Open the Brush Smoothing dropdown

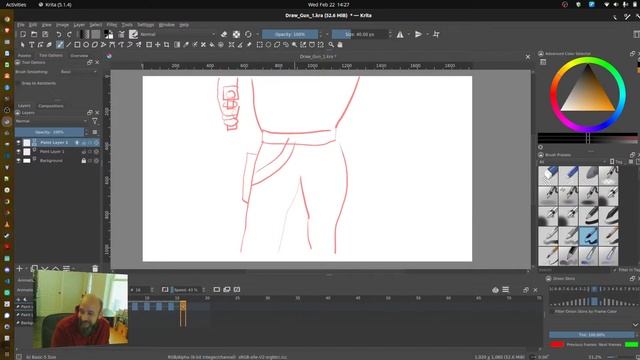(78, 72)
